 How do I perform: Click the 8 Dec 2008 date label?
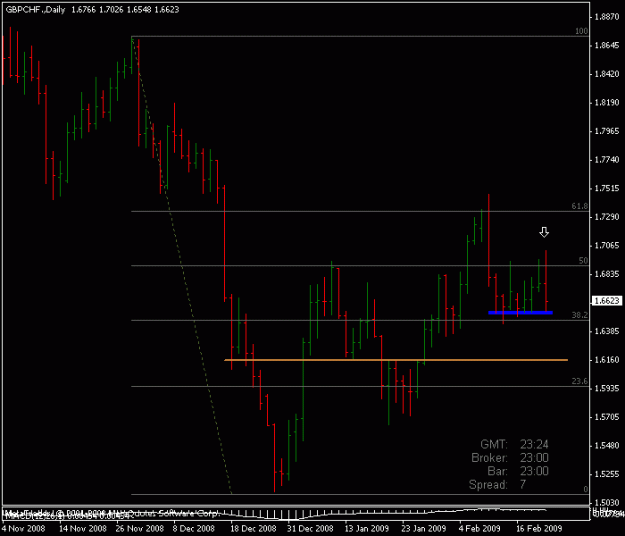point(193,529)
